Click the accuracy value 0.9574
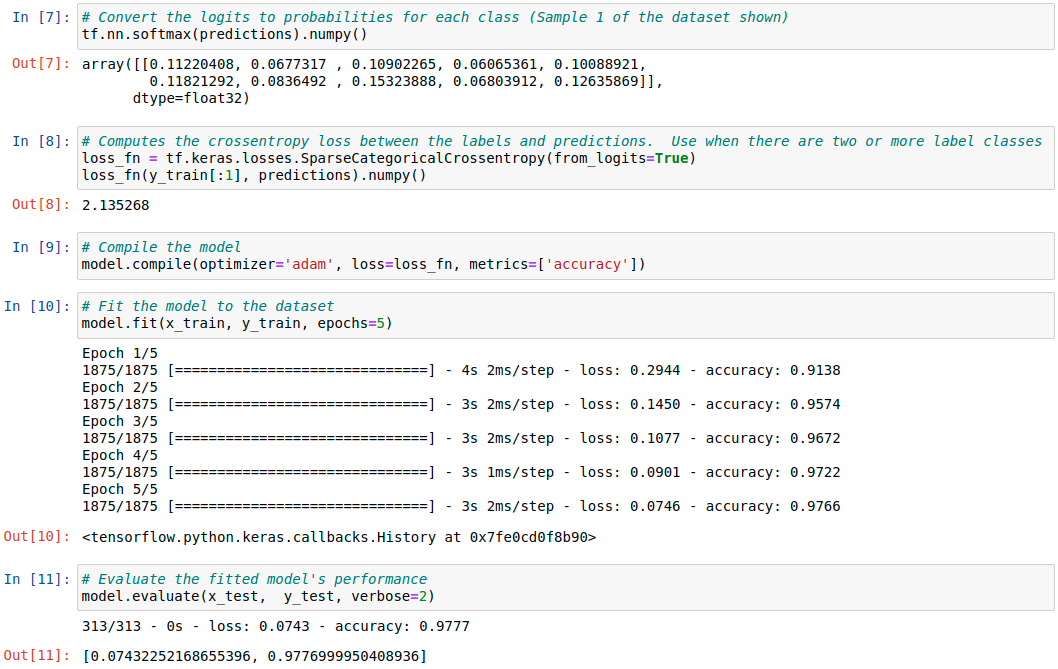The width and height of the screenshot is (1058, 669). click(x=815, y=404)
